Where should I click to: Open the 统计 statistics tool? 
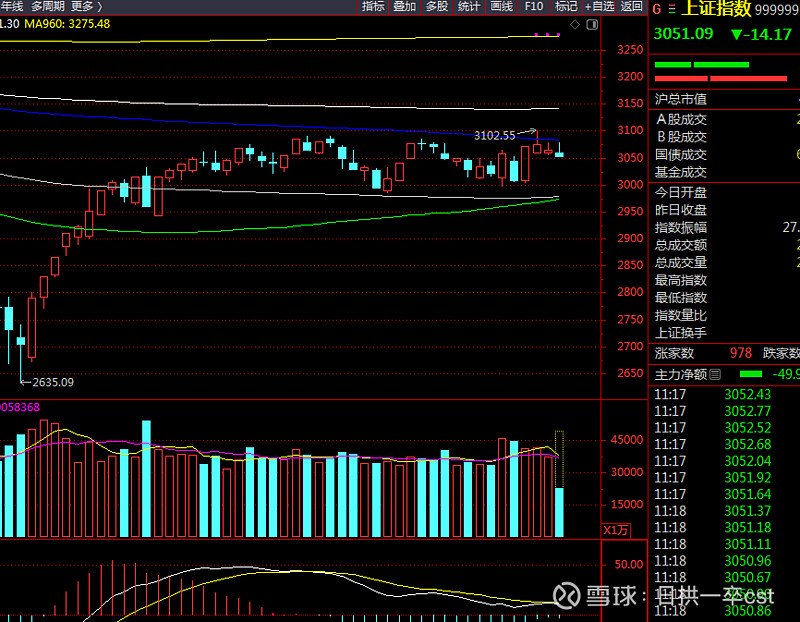[469, 6]
